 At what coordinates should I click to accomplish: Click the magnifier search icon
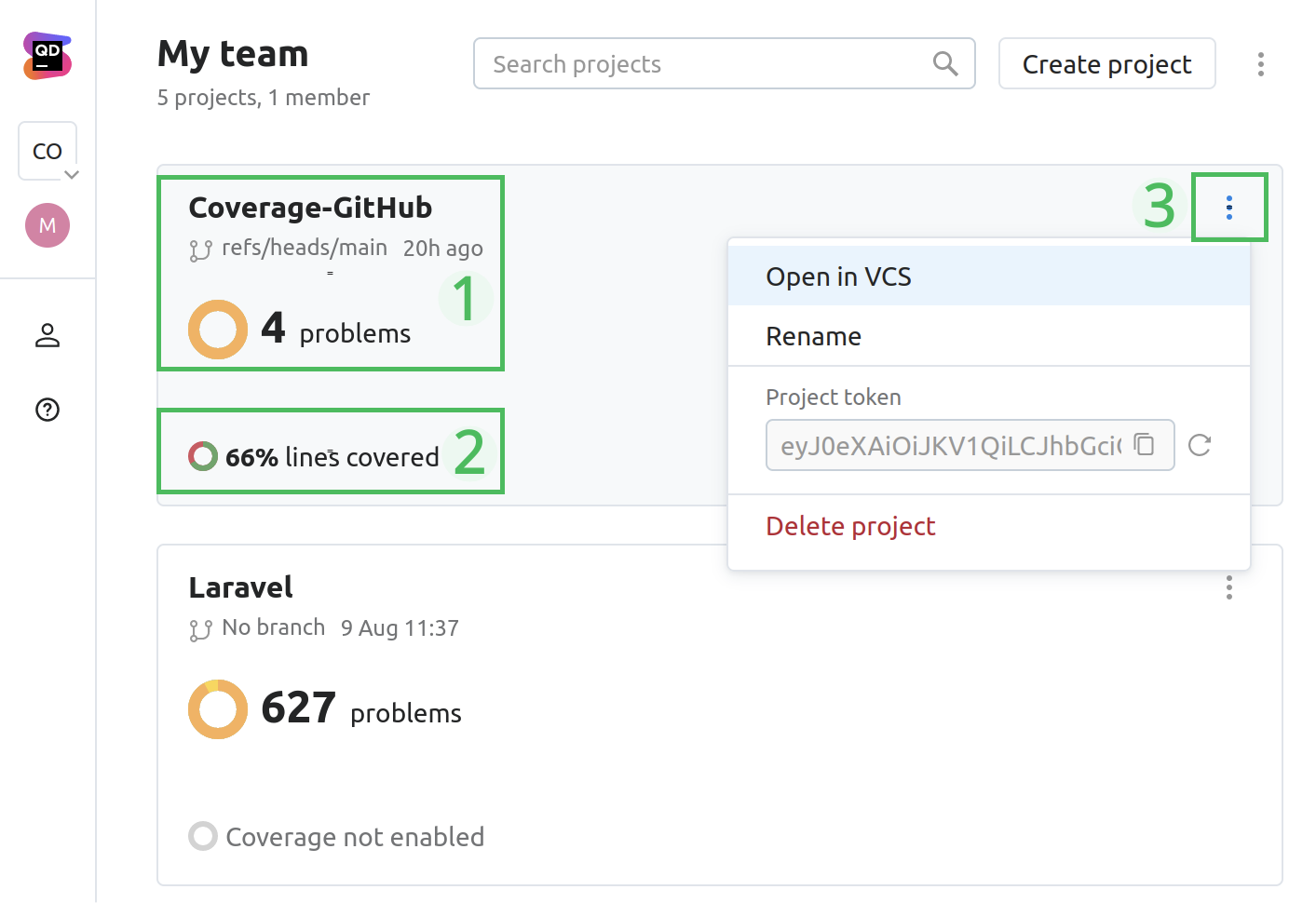pos(945,64)
